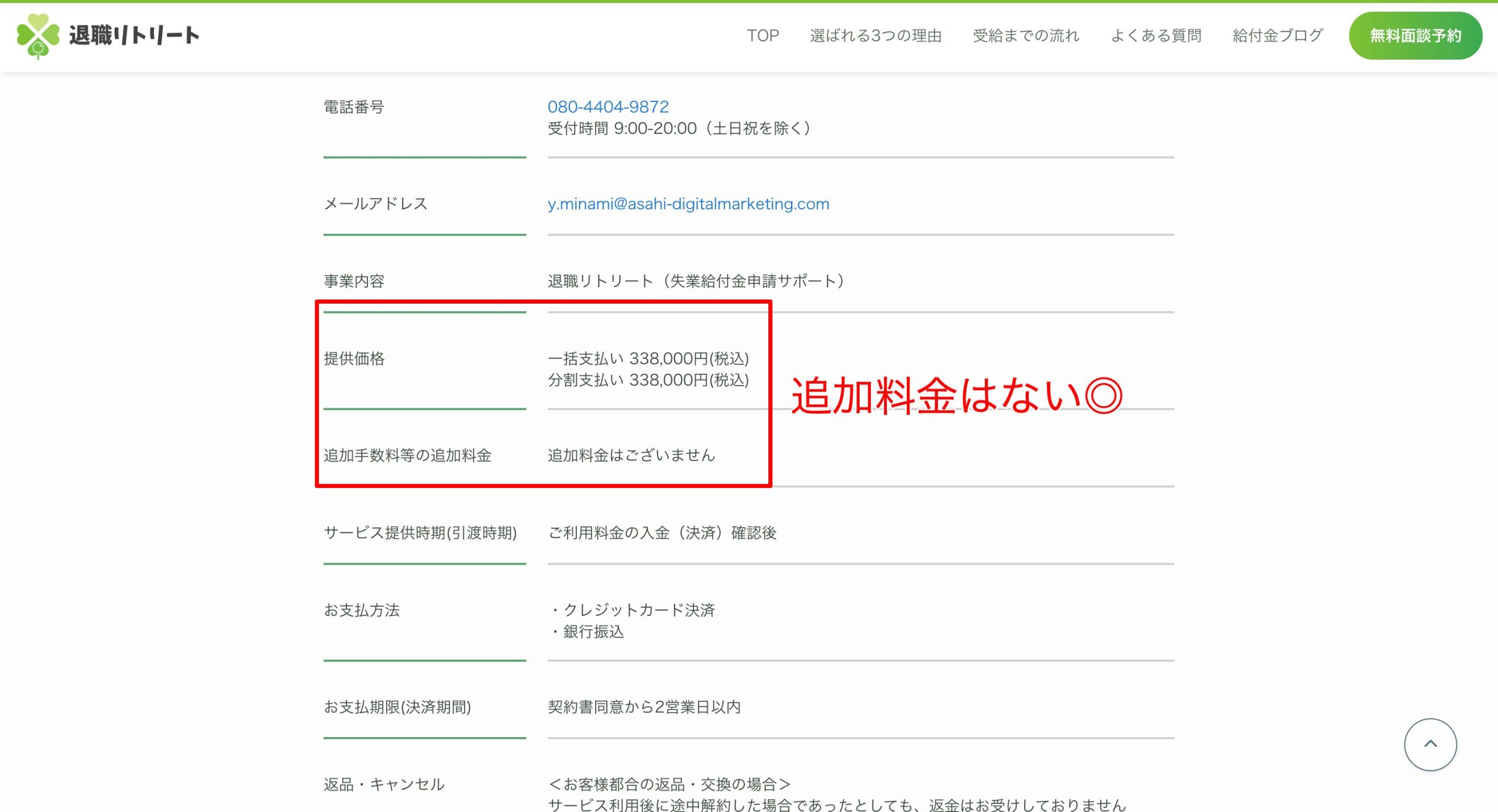Select the お支払方法 label
The height and width of the screenshot is (812, 1498).
tap(362, 610)
